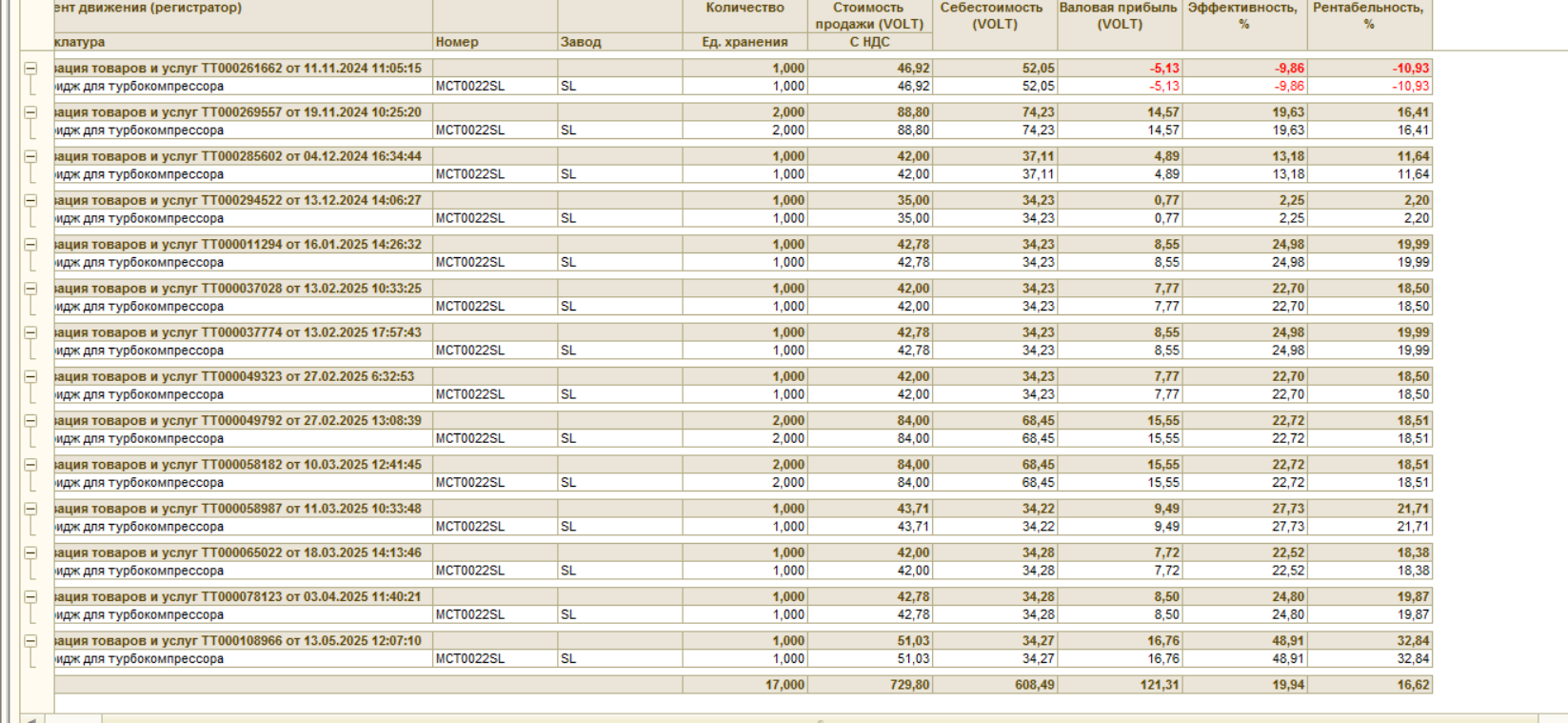Collapse the group for document TT000058987

pos(30,509)
